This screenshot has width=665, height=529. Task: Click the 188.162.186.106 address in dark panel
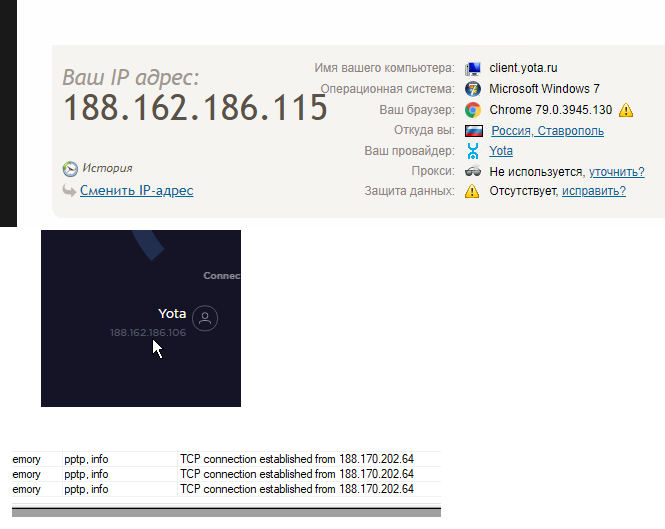(x=148, y=333)
